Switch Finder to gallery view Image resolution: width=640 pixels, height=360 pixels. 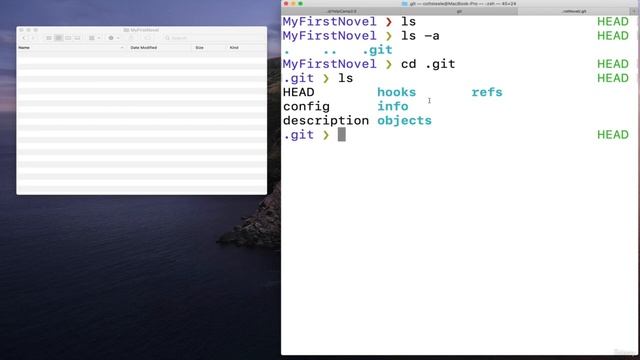click(x=77, y=38)
